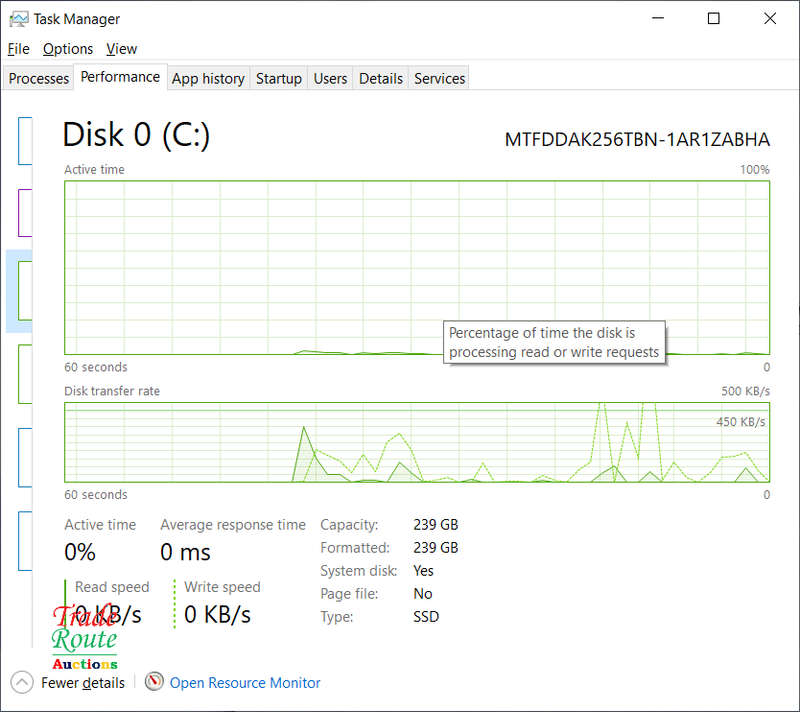Switch to the App history tab

pos(208,78)
